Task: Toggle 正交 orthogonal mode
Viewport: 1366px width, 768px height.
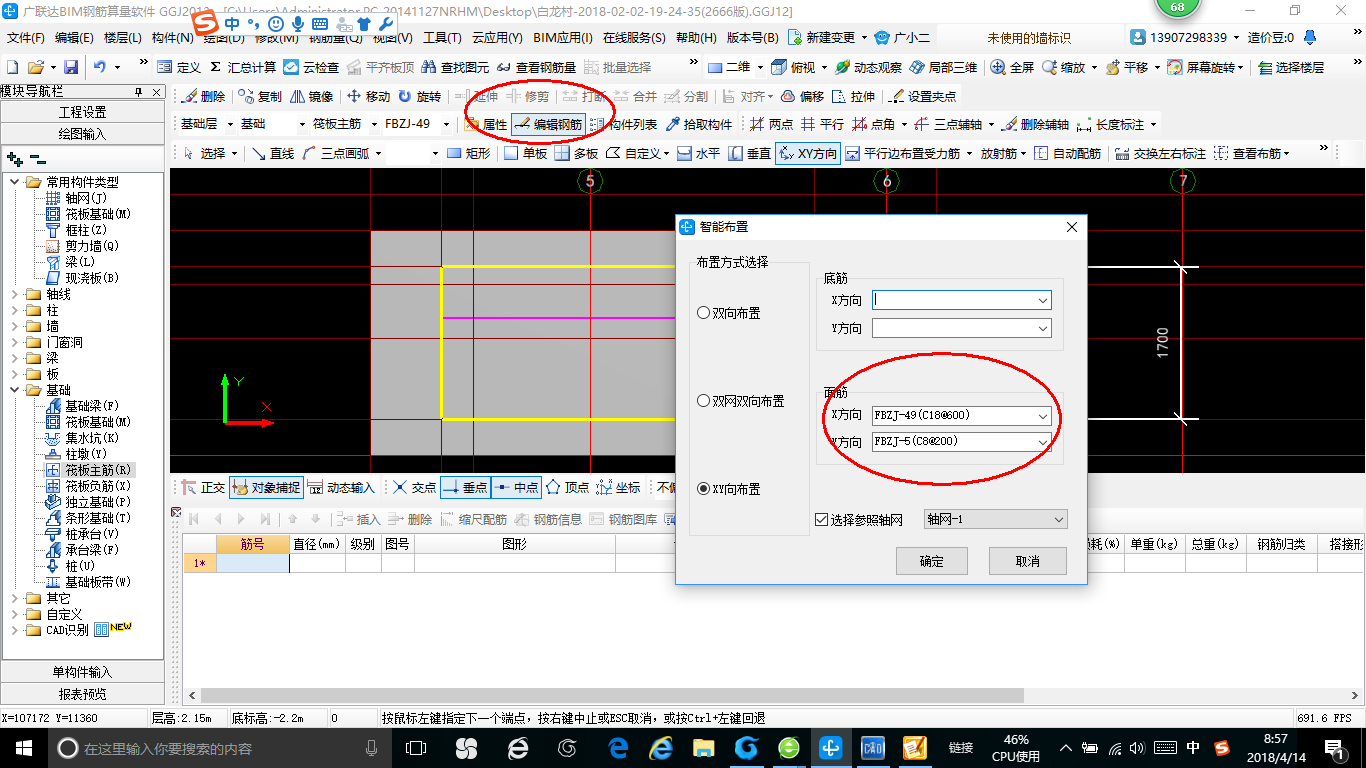Action: point(203,488)
